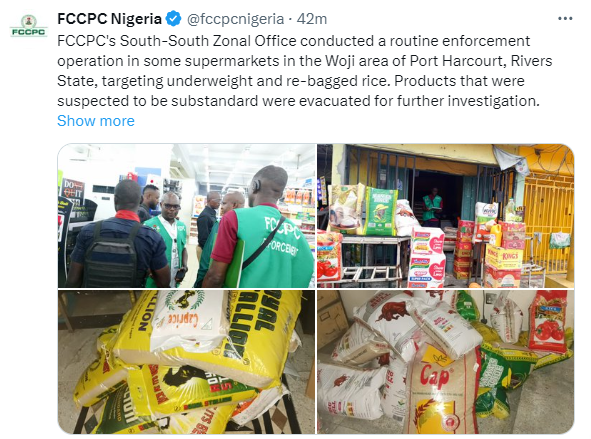This screenshot has width=591, height=439.
Task: Click the FCCPC enforcement vest in photo
Action: pyautogui.click(x=274, y=246)
